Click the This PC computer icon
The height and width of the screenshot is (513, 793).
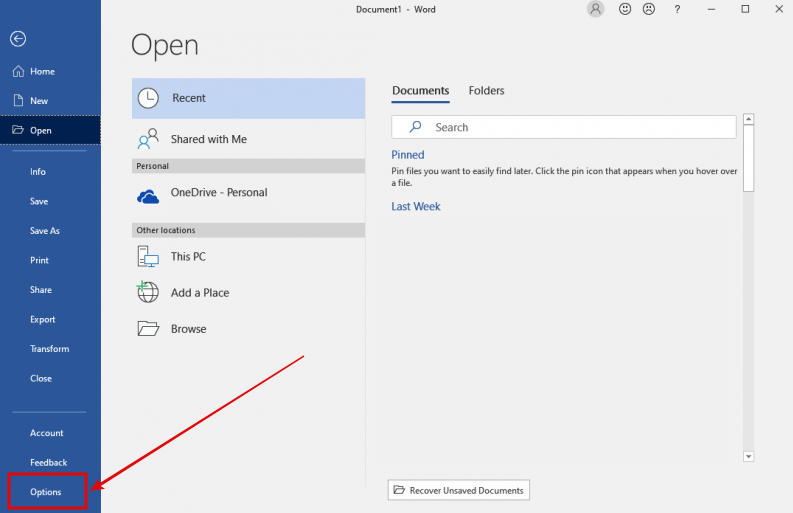click(x=148, y=256)
